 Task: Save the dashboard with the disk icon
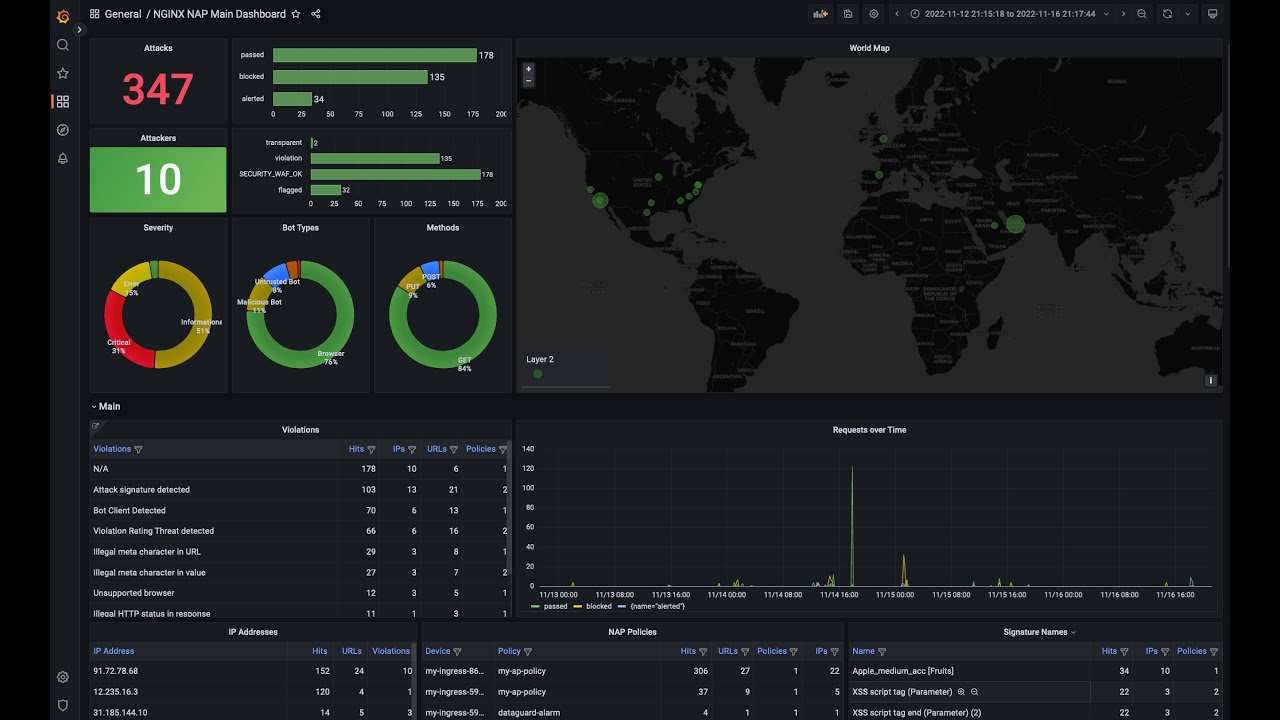coord(848,14)
